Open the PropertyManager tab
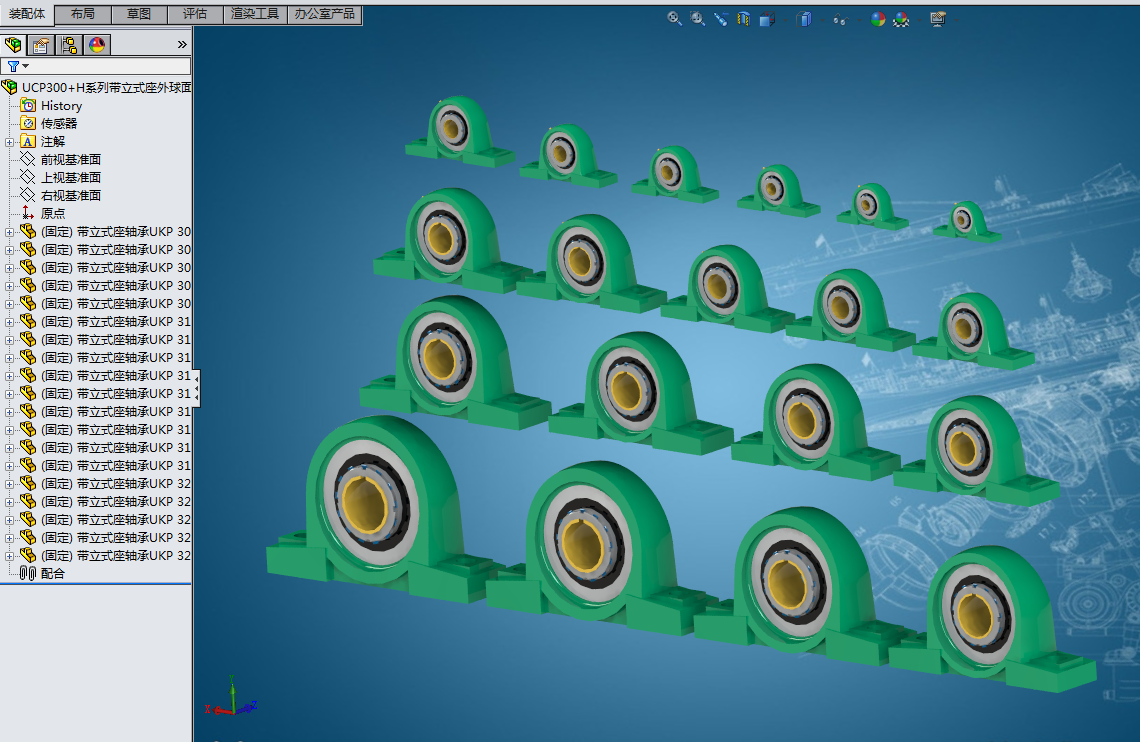 [41, 45]
